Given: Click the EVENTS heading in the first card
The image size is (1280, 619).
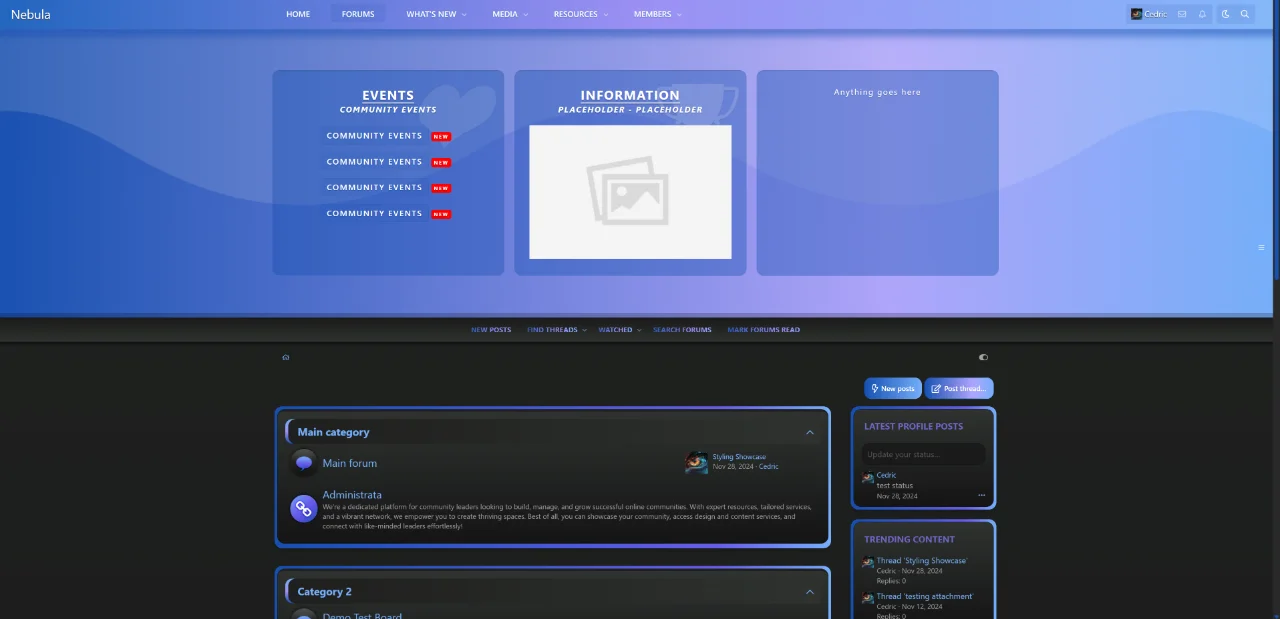Looking at the screenshot, I should tap(388, 96).
